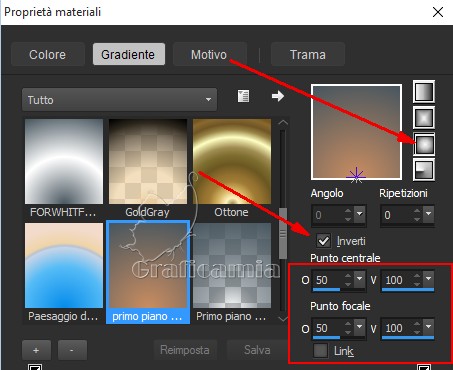This screenshot has height=370, width=453.
Task: Increase Punto focale O with up stepper
Action: point(348,324)
